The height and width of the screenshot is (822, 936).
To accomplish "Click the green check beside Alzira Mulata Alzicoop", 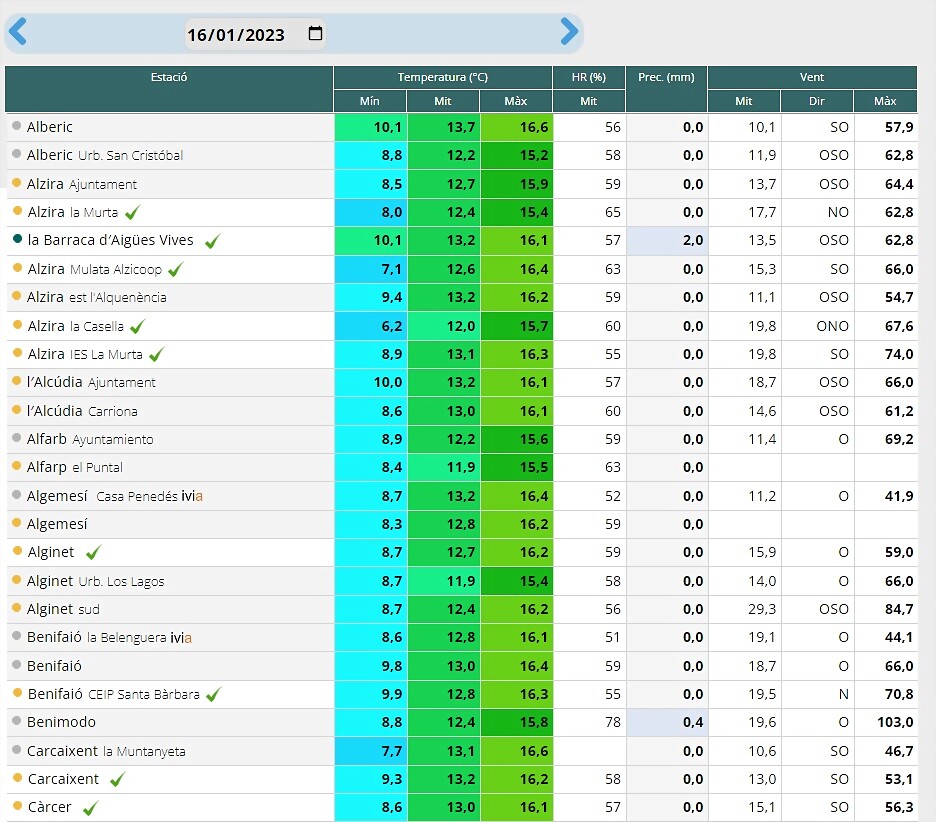I will pyautogui.click(x=176, y=269).
